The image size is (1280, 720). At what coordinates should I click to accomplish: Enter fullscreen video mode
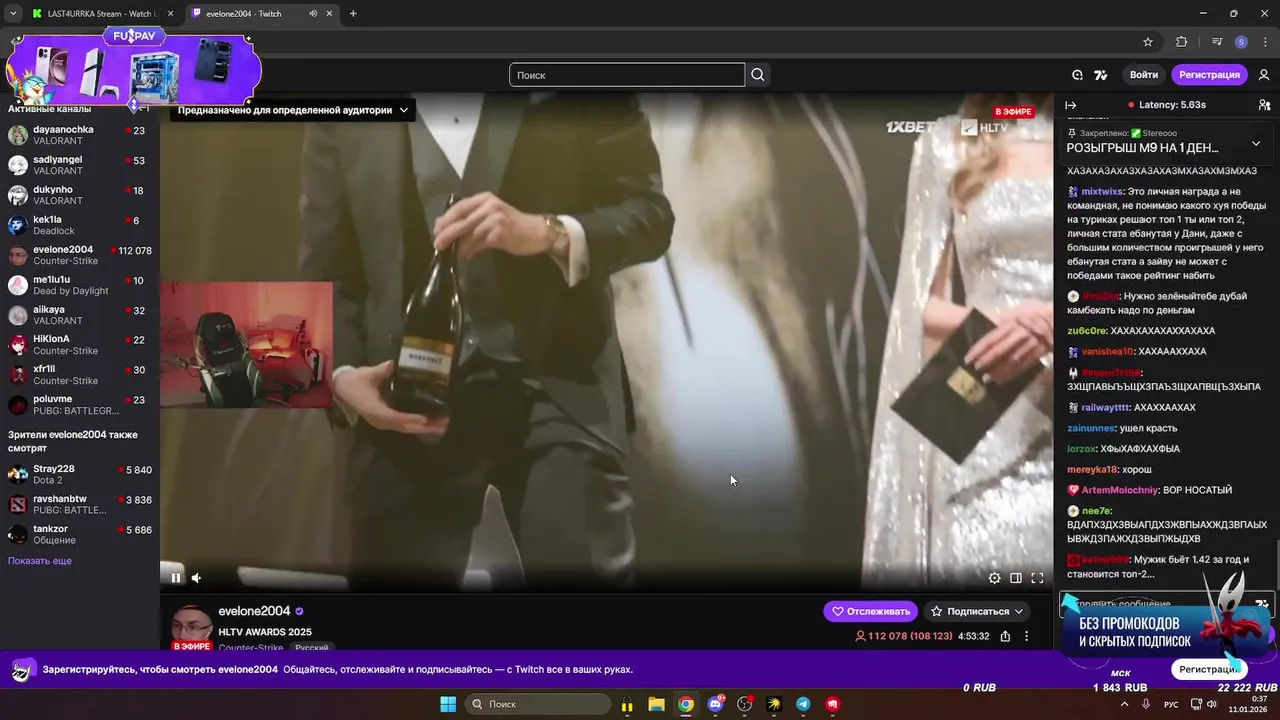tap(1037, 578)
